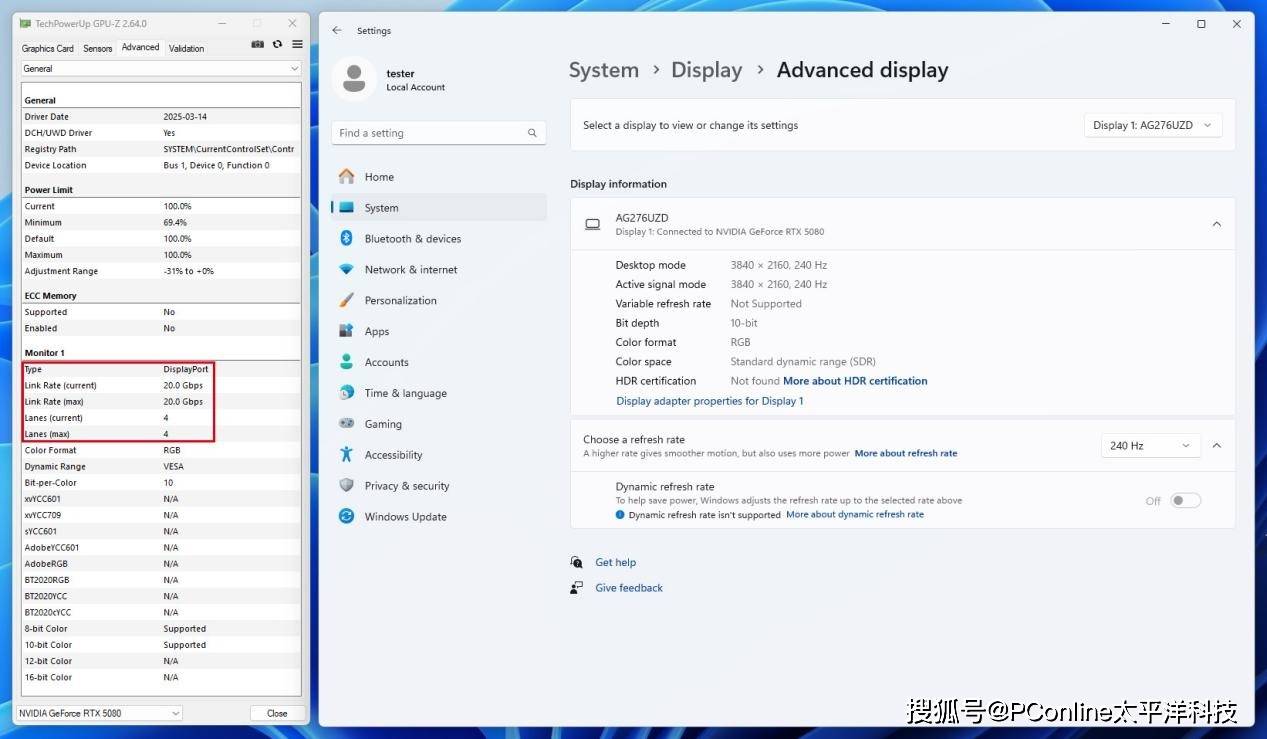This screenshot has height=739, width=1267.
Task: Click the Link Rate (current) value
Action: tap(184, 385)
